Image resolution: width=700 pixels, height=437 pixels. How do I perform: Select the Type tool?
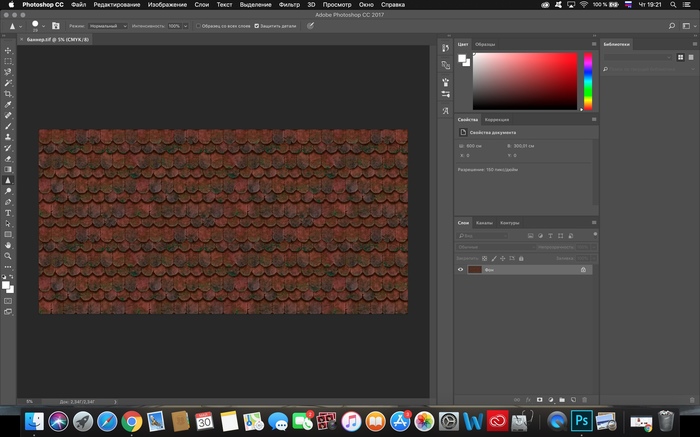click(8, 212)
